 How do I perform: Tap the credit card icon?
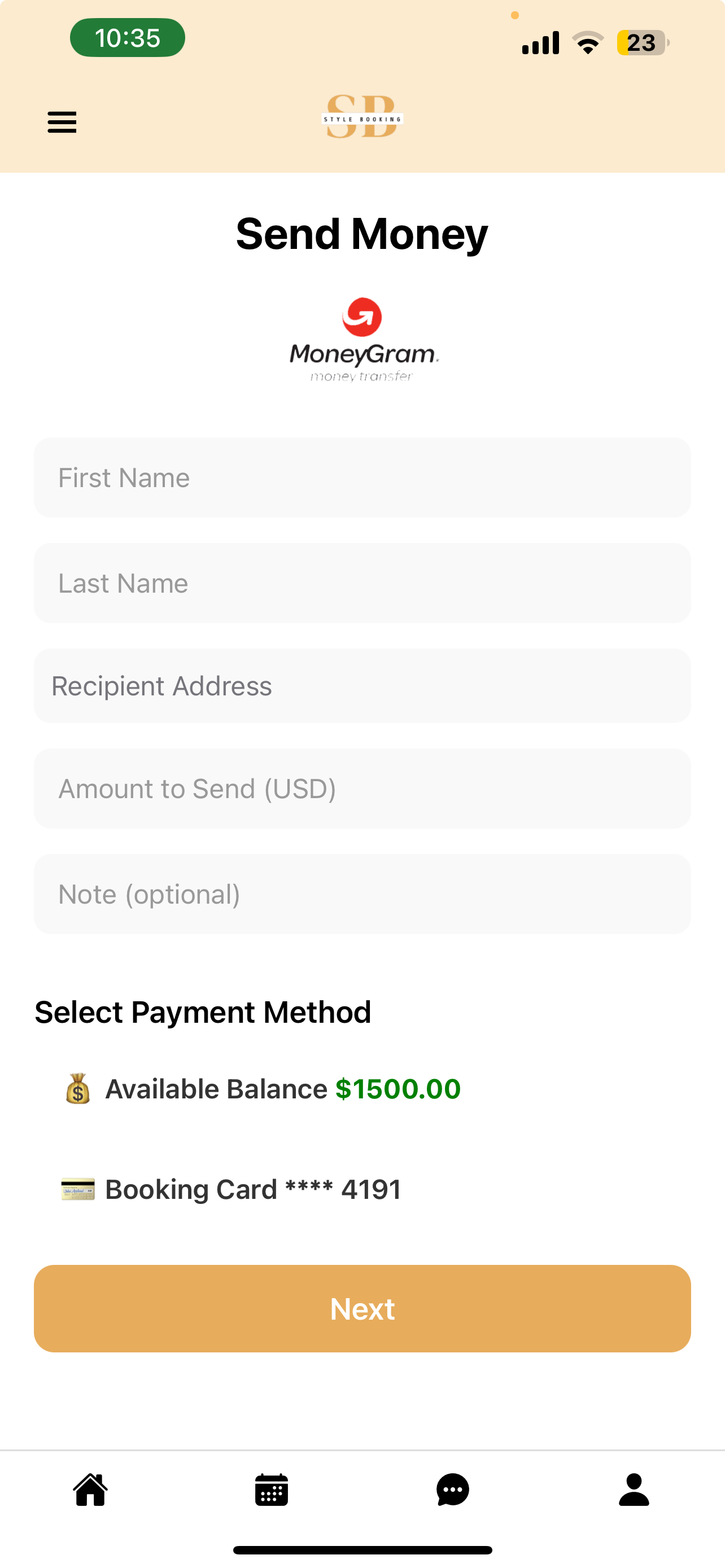[78, 1189]
